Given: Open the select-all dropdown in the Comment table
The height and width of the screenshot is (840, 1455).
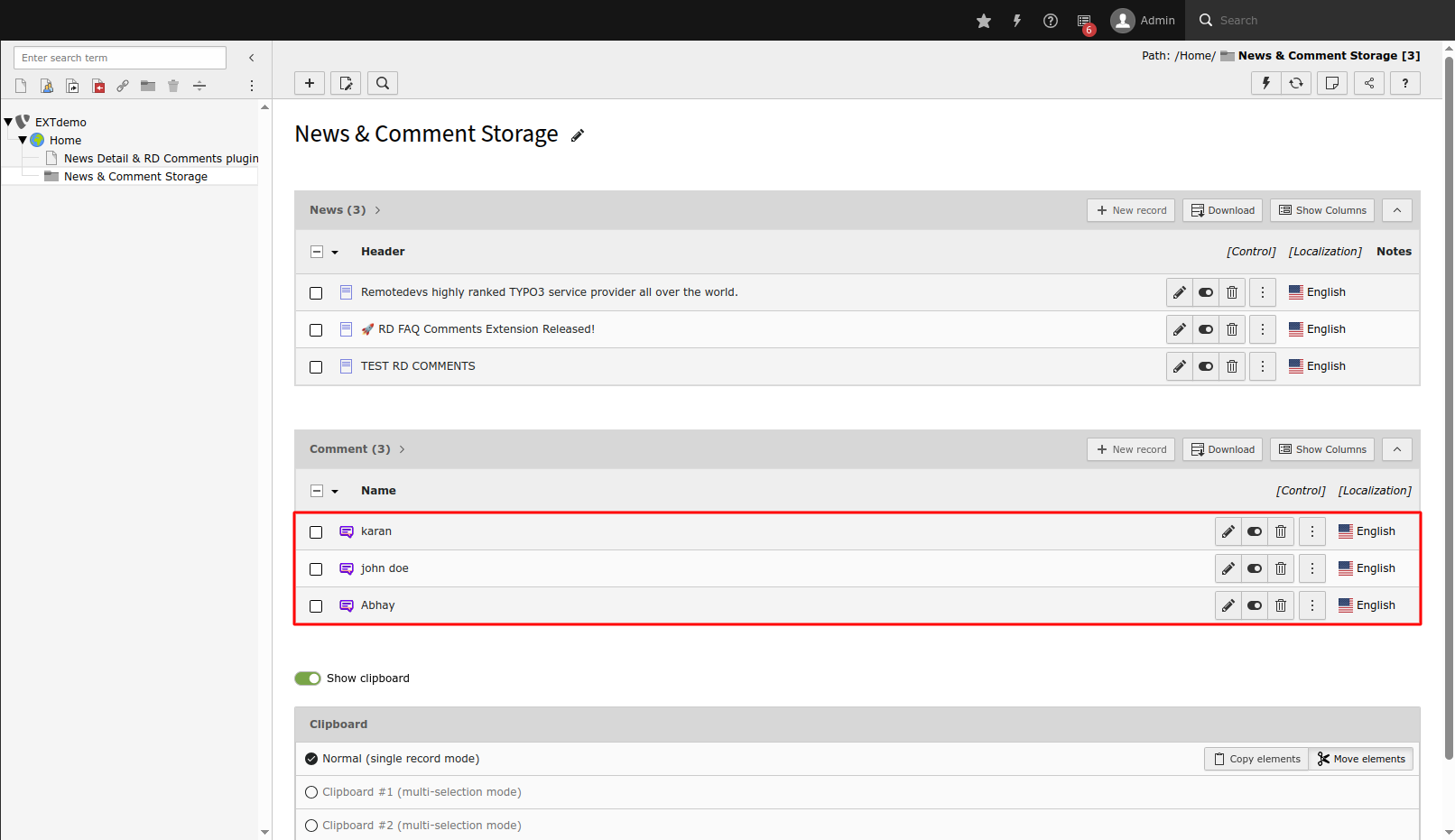Looking at the screenshot, I should coord(336,490).
